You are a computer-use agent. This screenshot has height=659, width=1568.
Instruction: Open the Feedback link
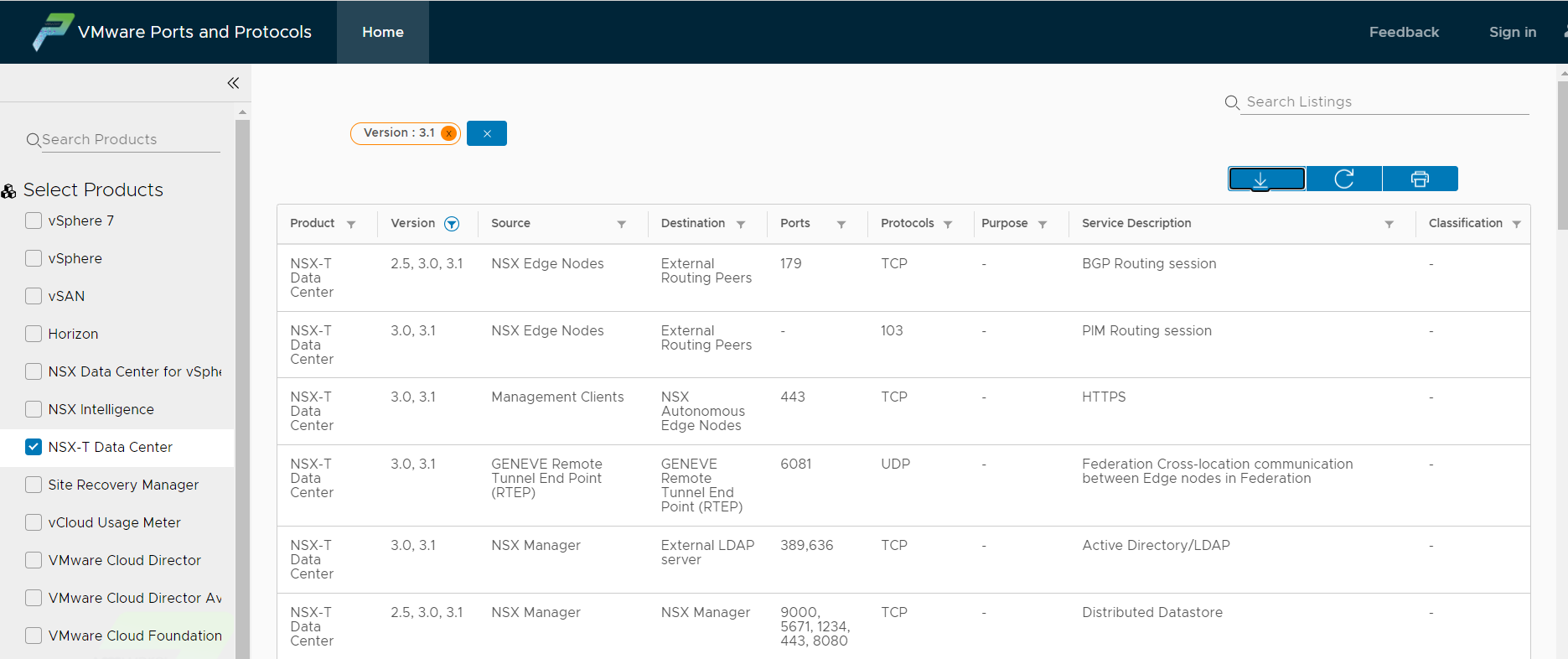coord(1404,32)
